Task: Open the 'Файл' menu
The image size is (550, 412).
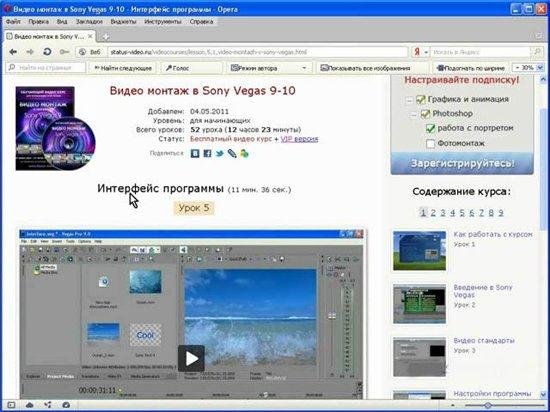Action: (13, 21)
